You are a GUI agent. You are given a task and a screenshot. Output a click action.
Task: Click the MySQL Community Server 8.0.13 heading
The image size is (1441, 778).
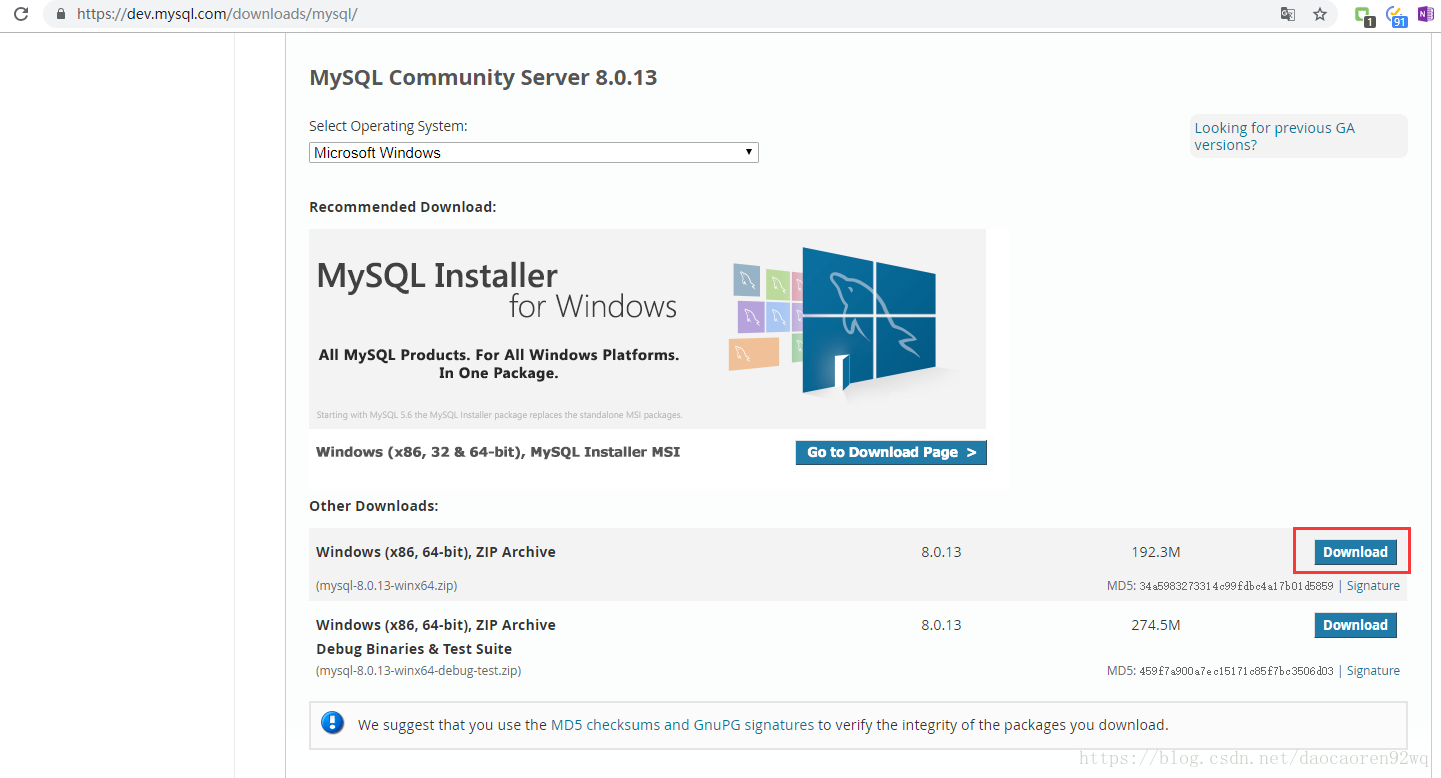(483, 78)
